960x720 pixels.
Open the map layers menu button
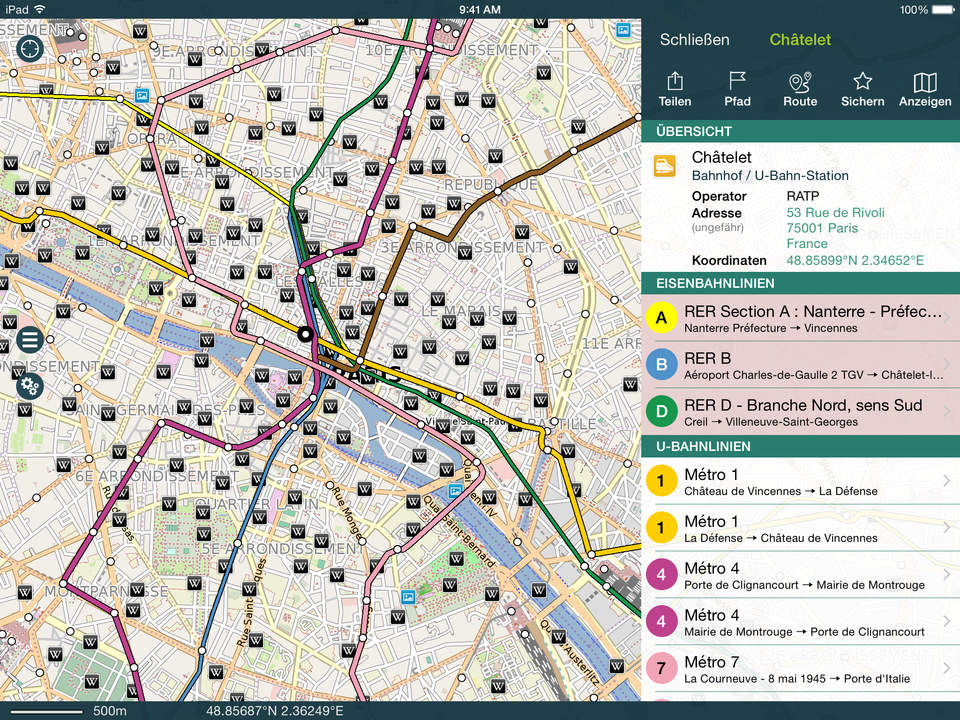click(29, 340)
